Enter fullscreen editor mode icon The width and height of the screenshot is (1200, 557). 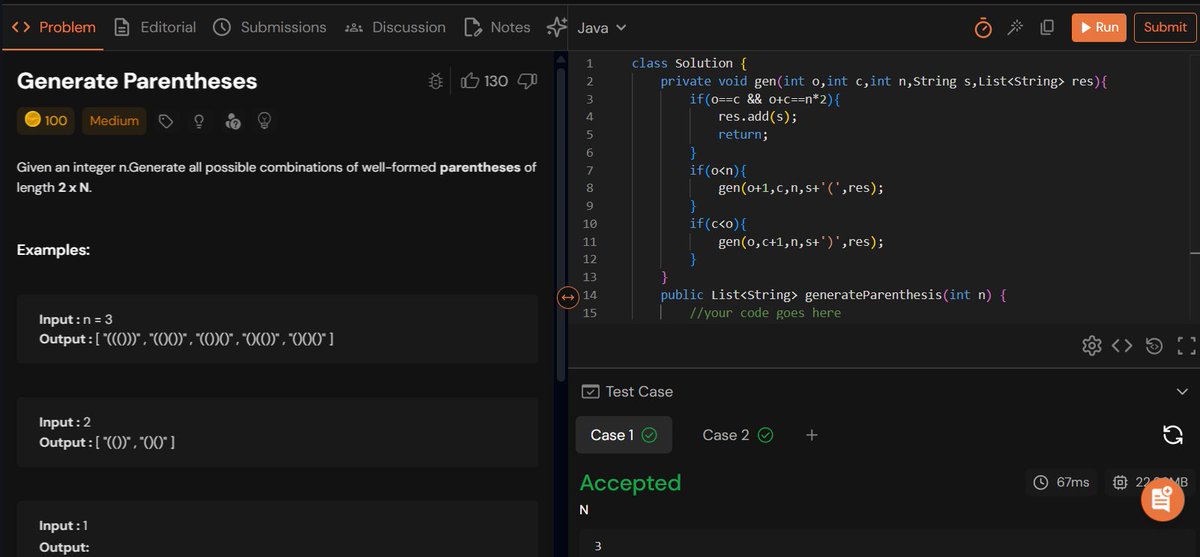[x=1187, y=346]
